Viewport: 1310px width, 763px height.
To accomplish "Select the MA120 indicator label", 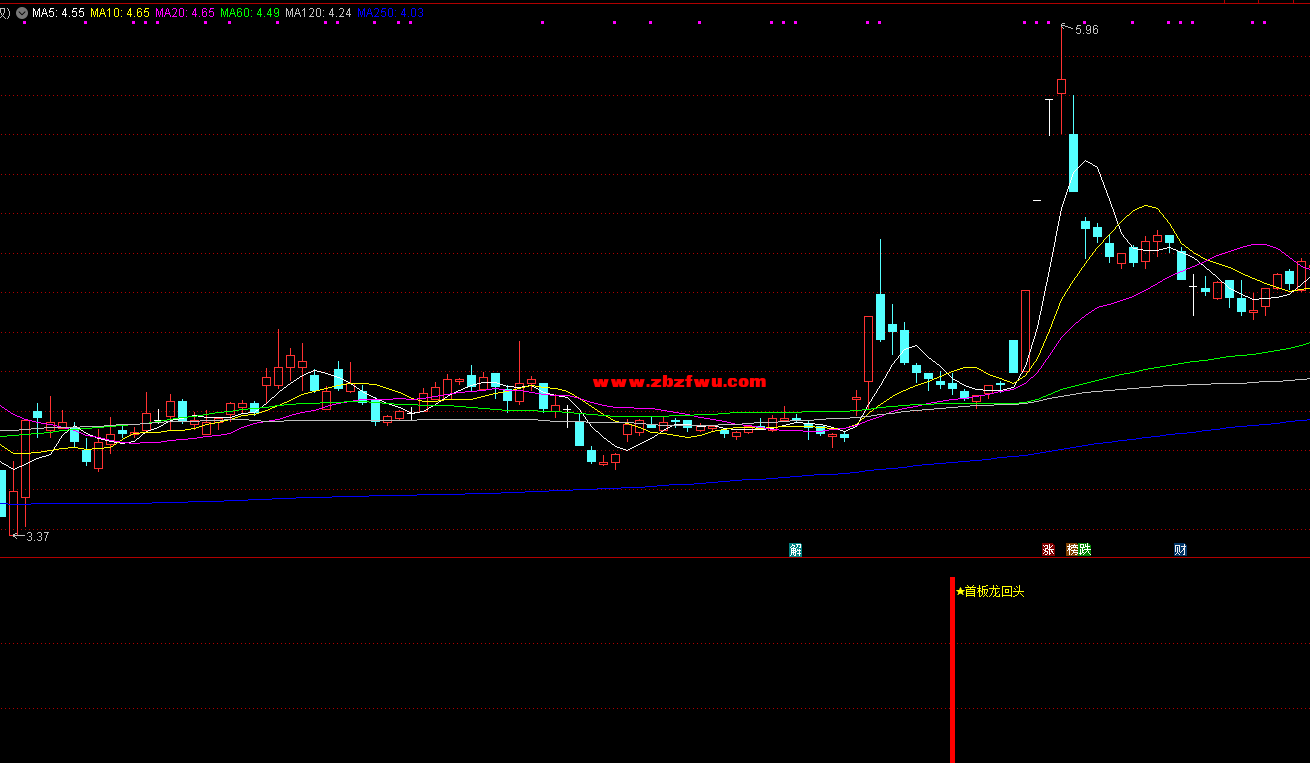I will [318, 13].
